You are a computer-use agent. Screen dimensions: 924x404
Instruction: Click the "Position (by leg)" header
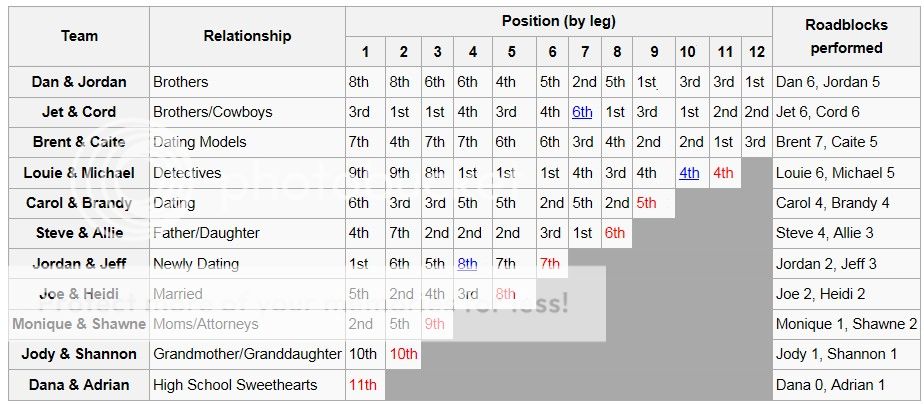pyautogui.click(x=558, y=21)
